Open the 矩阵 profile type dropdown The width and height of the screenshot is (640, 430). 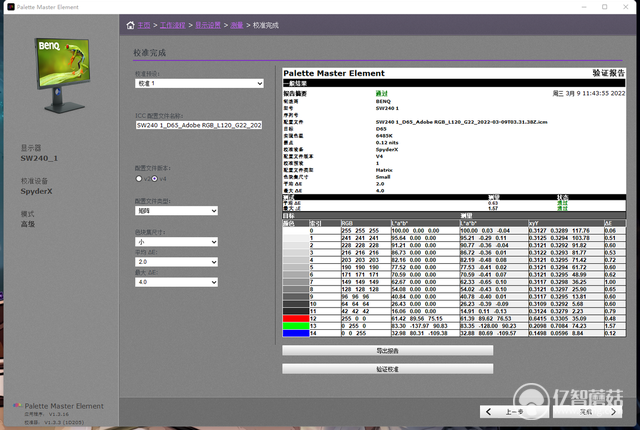[176, 211]
